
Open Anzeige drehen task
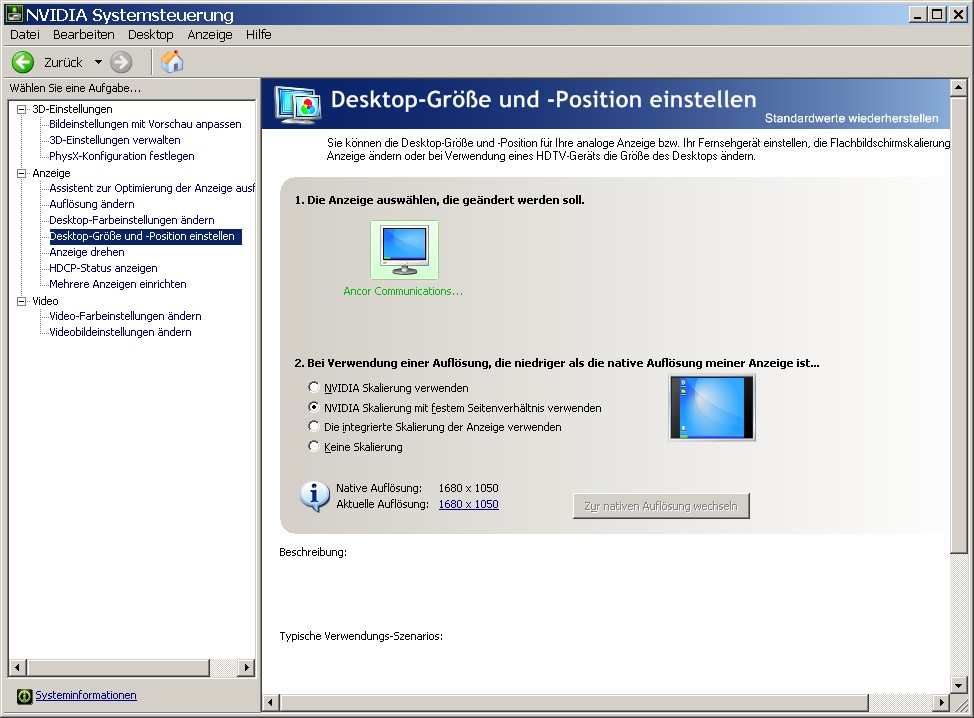[87, 252]
